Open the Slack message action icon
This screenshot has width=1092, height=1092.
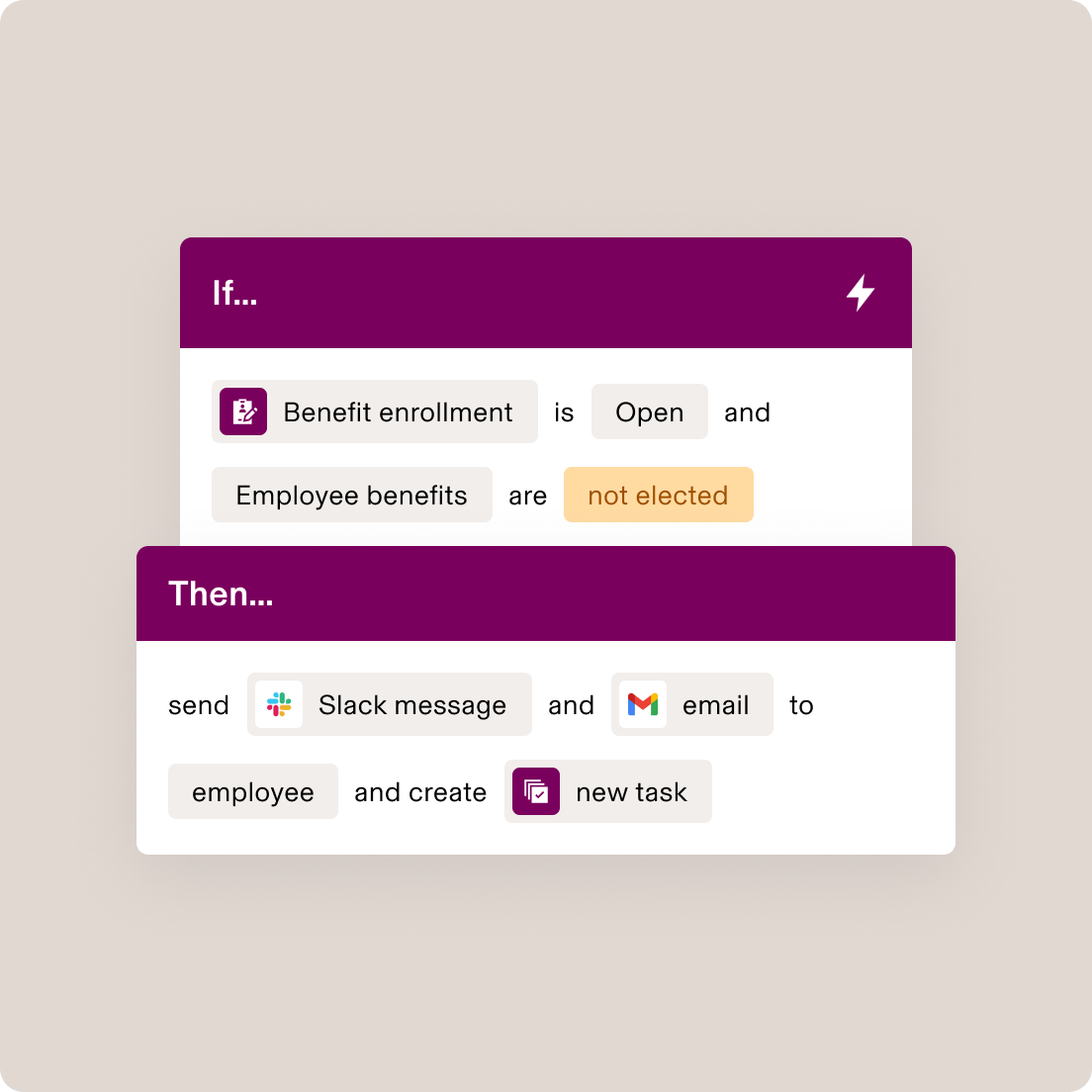pos(278,704)
